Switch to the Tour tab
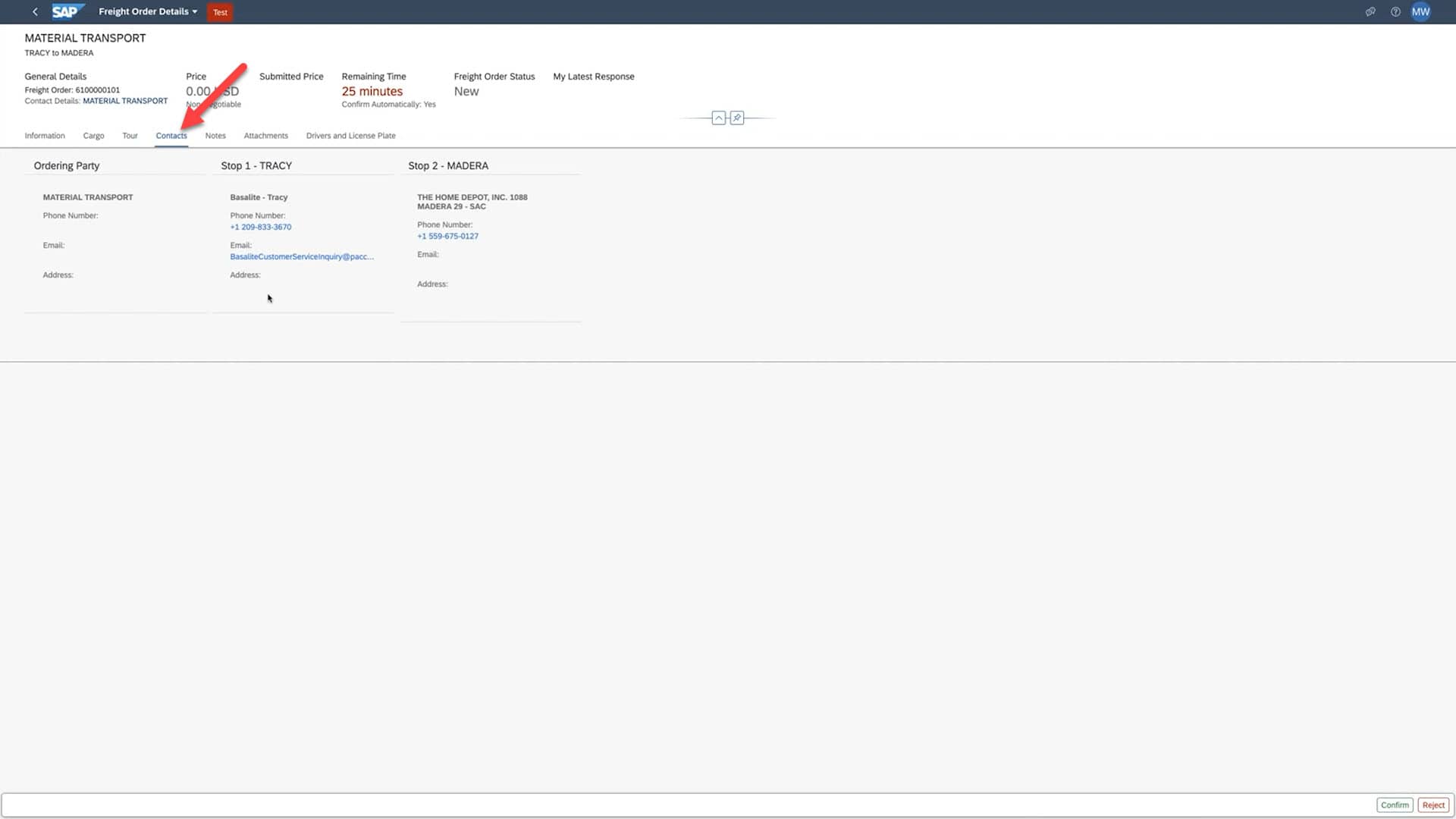The image size is (1456, 819). point(130,136)
